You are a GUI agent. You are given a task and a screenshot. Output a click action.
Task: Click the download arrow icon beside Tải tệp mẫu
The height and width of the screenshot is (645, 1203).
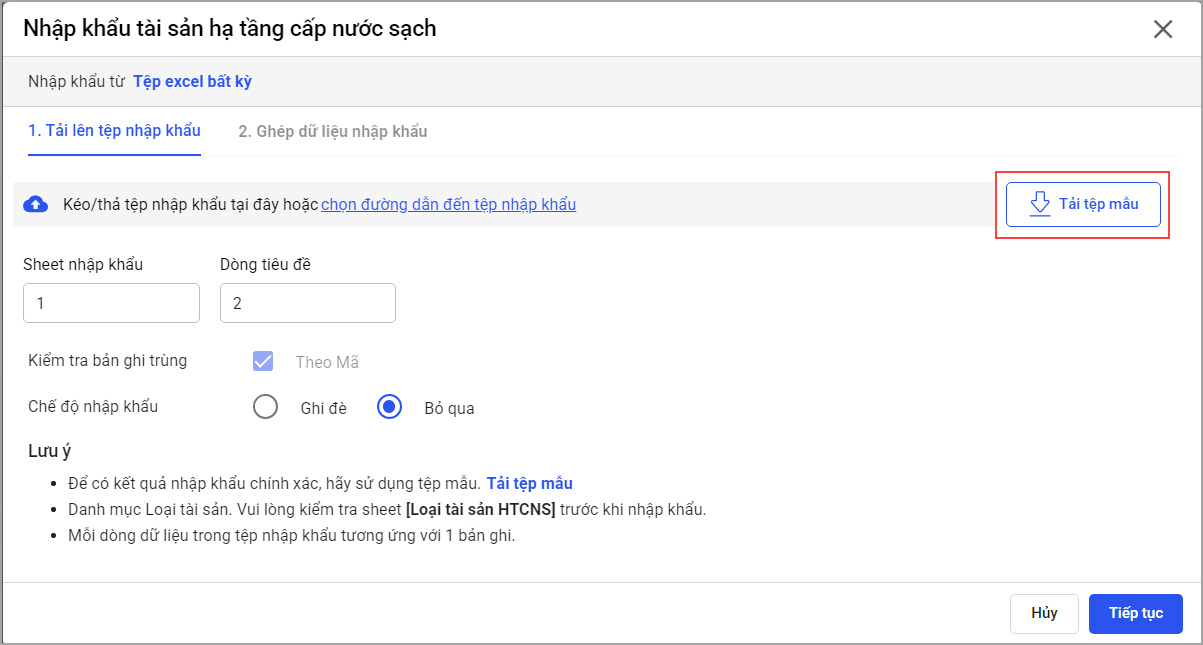tap(1040, 204)
